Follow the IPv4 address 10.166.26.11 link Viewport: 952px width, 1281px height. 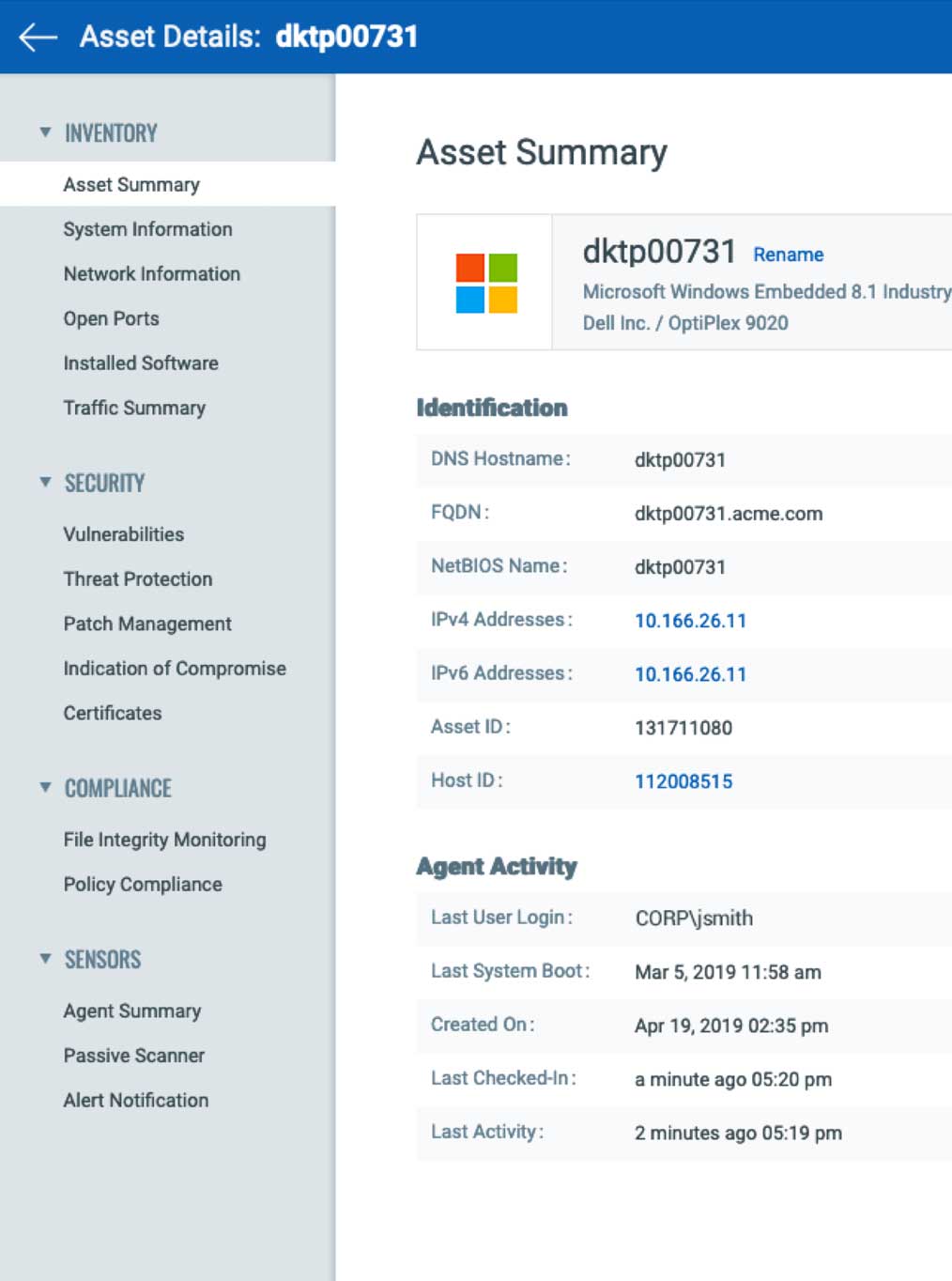pyautogui.click(x=690, y=620)
